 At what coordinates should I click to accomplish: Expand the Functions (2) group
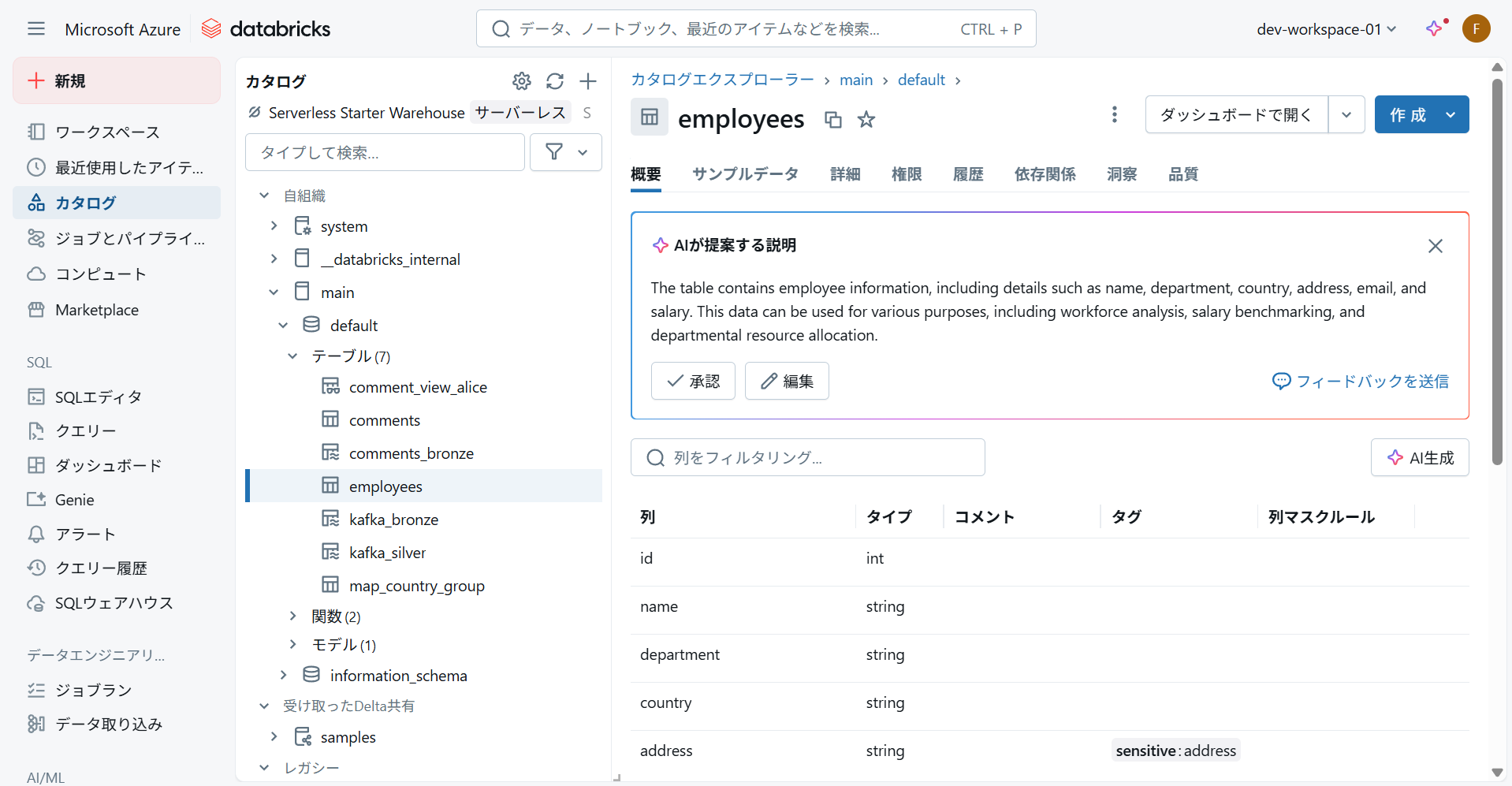[292, 616]
